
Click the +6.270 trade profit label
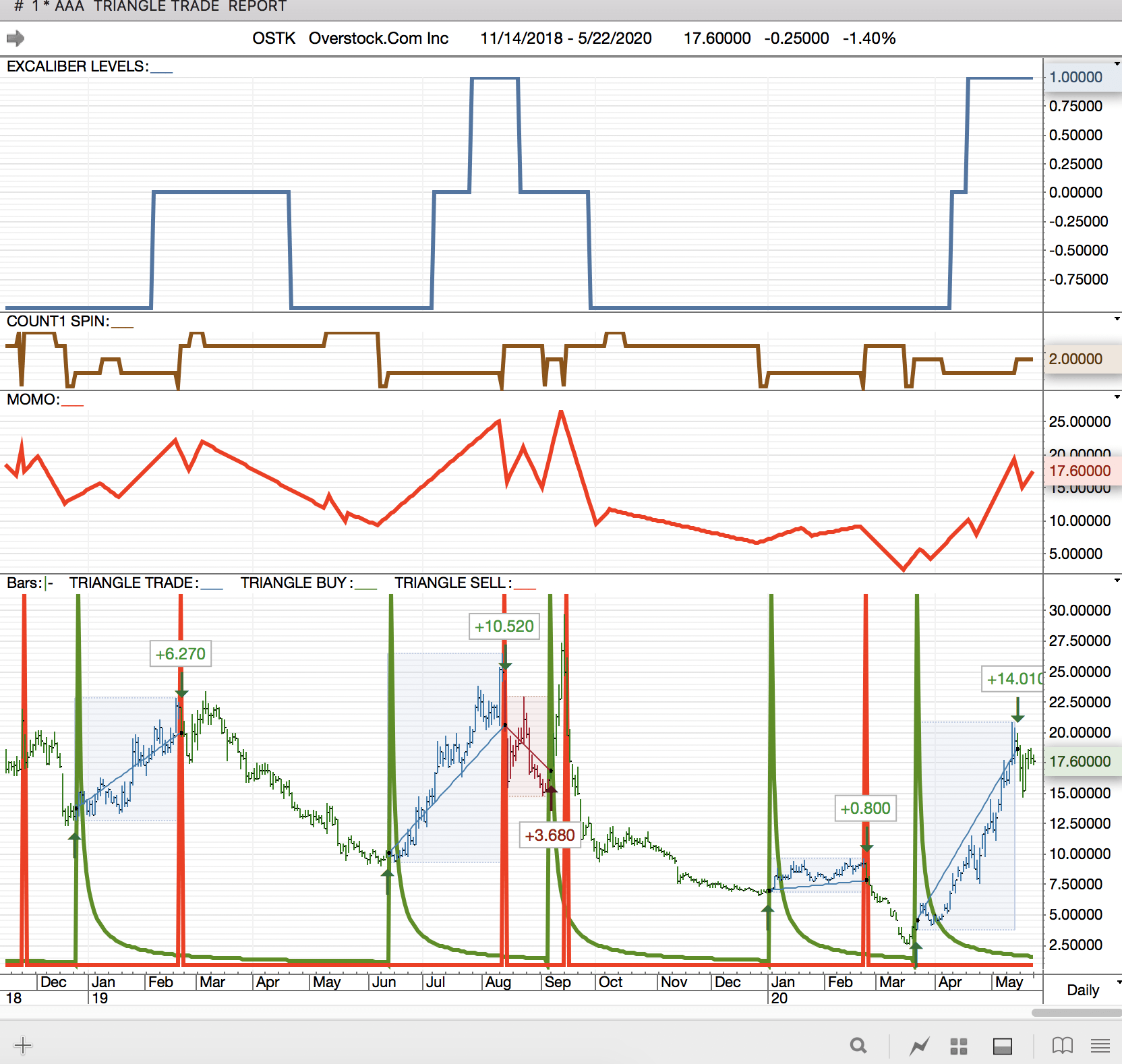180,654
